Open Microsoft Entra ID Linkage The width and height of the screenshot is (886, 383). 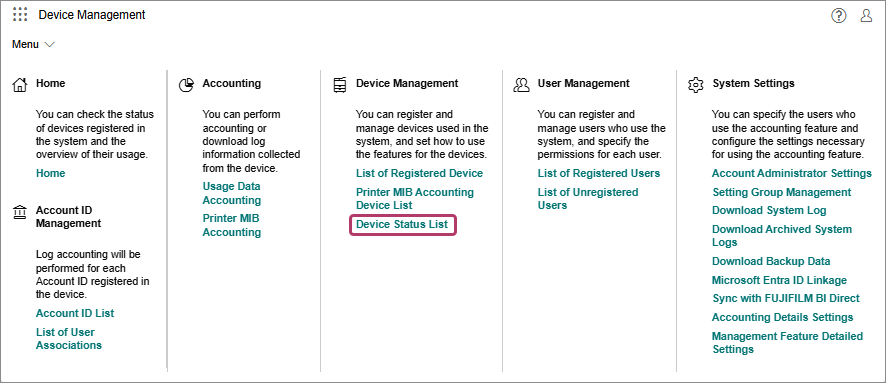pos(779,280)
